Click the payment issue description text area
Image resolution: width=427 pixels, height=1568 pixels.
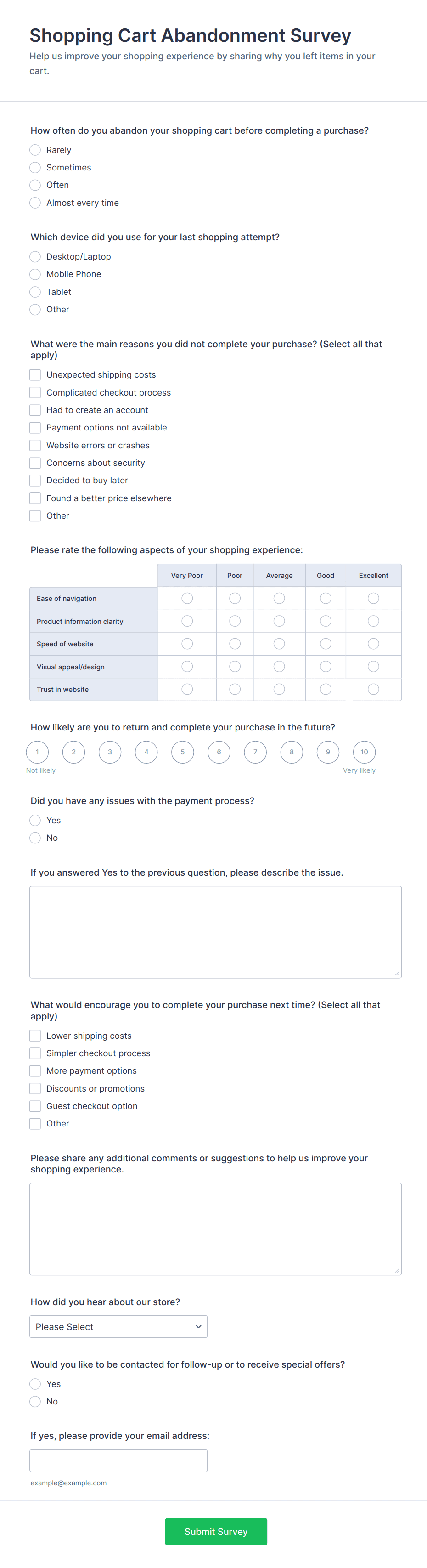coord(215,931)
